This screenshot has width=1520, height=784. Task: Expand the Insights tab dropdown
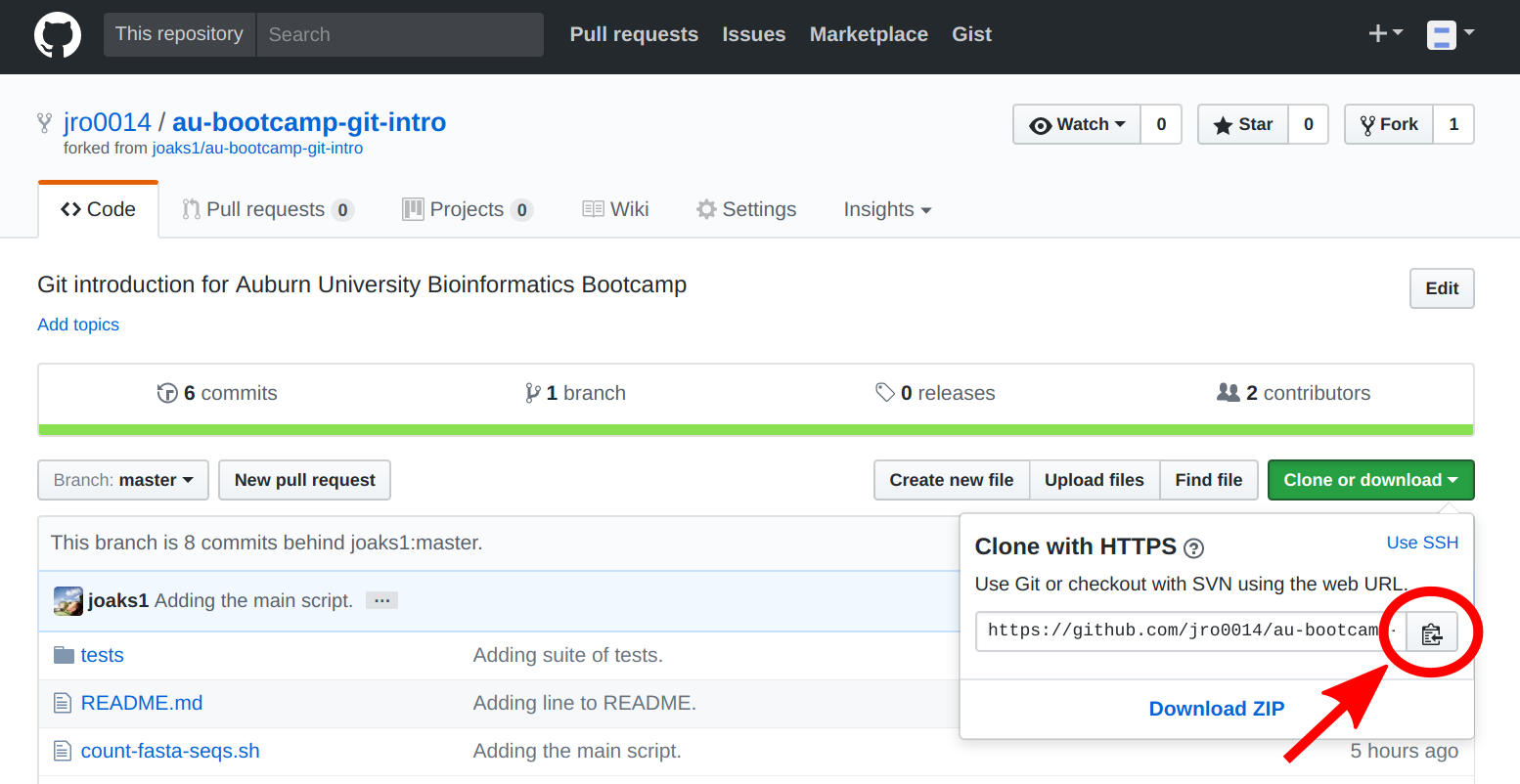point(886,209)
